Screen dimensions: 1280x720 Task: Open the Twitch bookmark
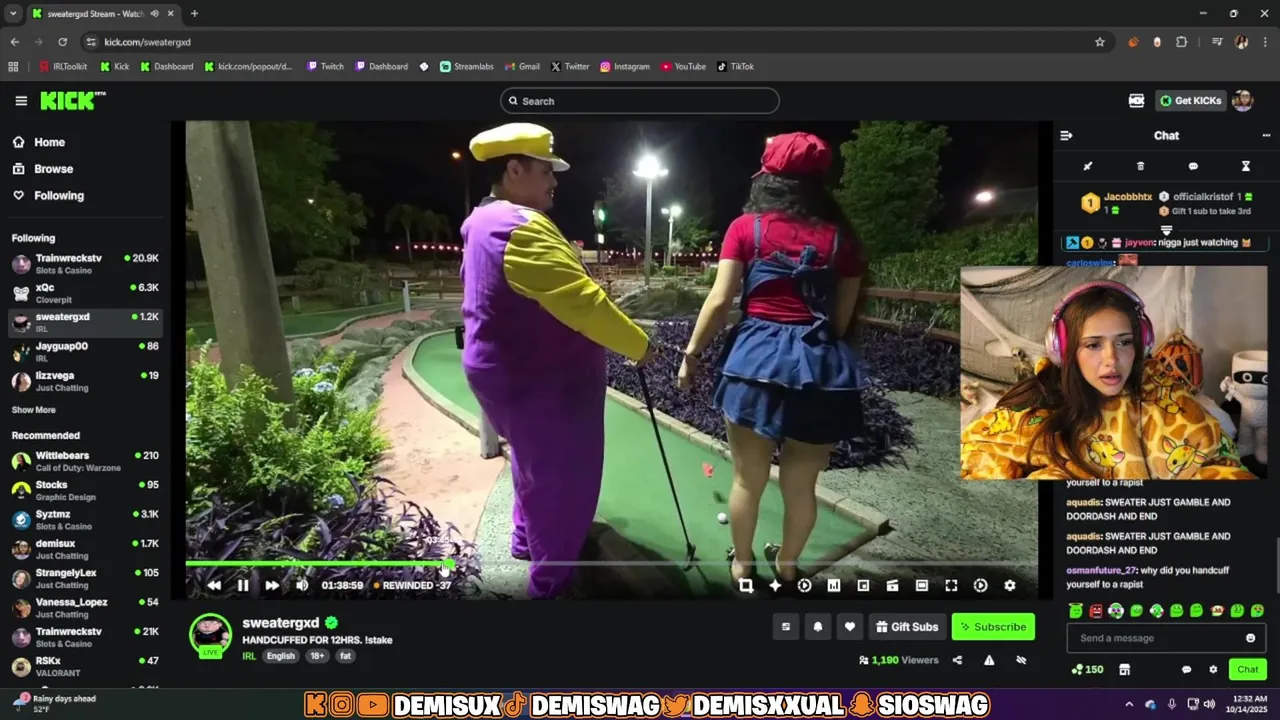(x=325, y=66)
